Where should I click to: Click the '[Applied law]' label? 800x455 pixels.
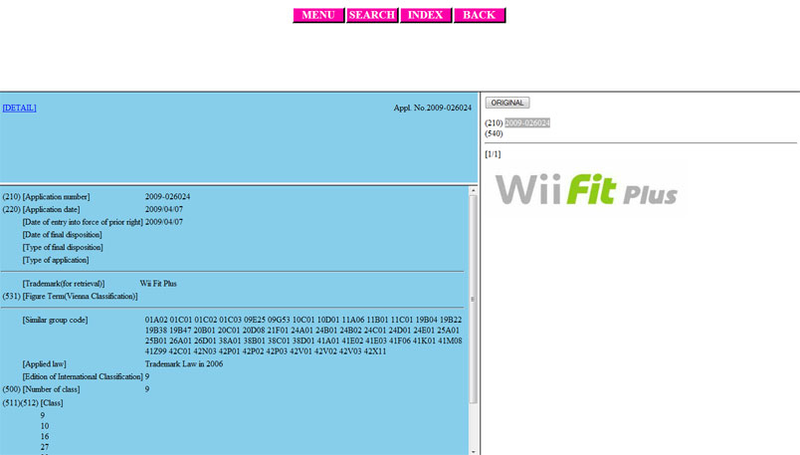pyautogui.click(x=44, y=364)
